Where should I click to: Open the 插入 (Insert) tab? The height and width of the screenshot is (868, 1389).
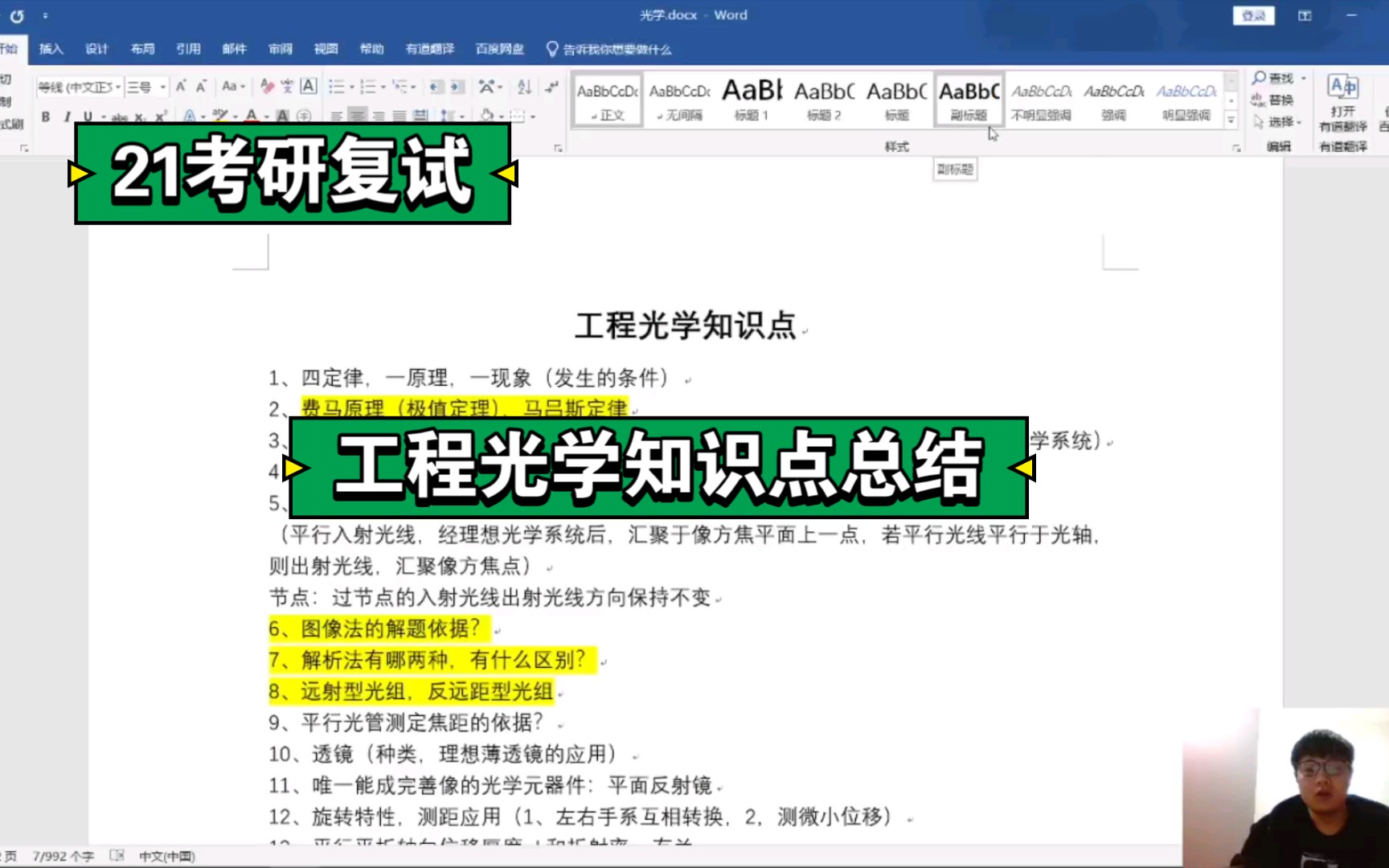pyautogui.click(x=51, y=49)
